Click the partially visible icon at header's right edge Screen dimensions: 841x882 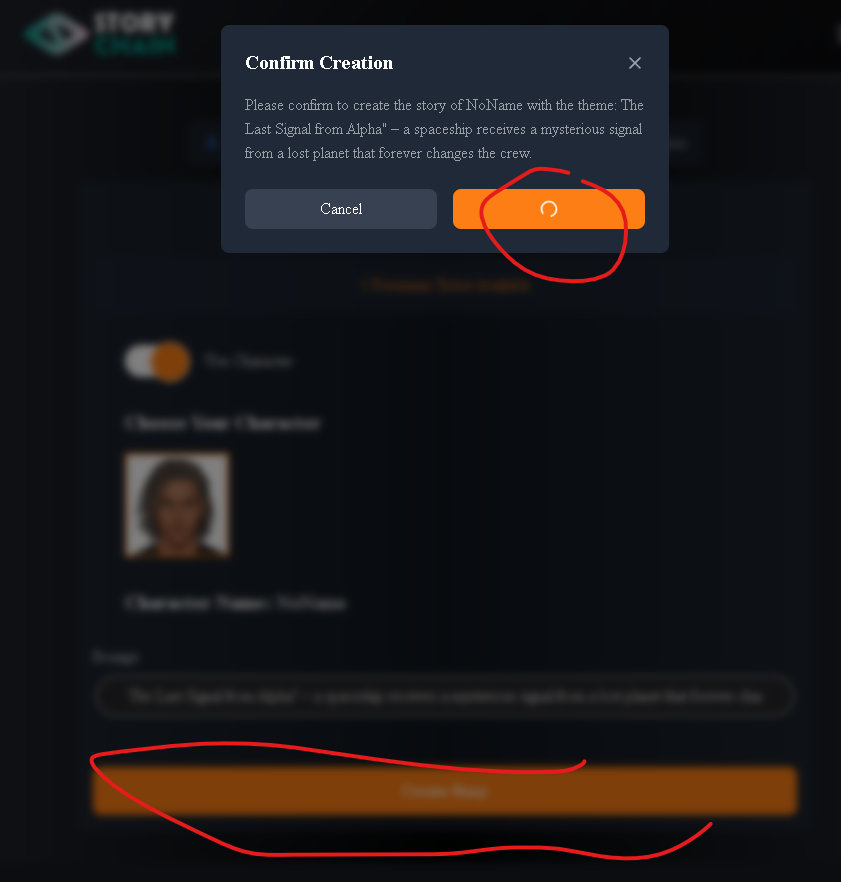click(x=837, y=35)
